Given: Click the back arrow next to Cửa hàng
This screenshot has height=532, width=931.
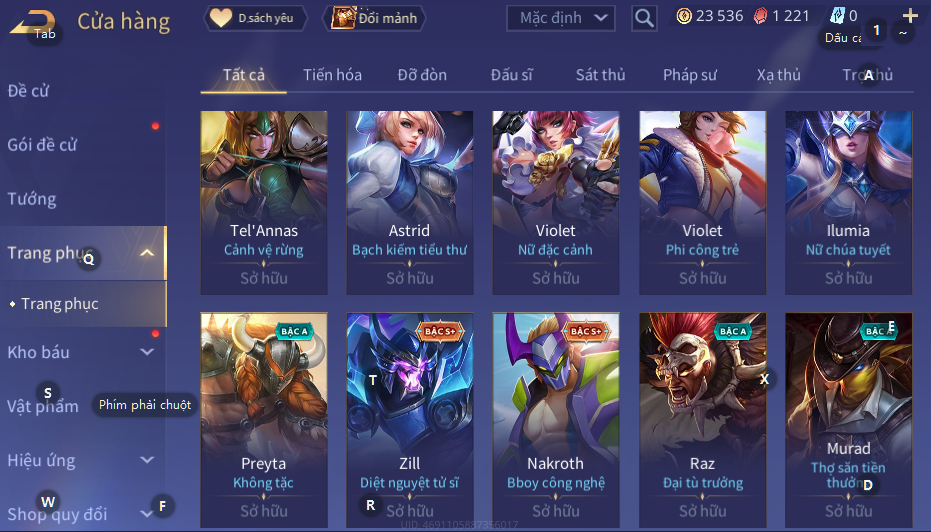Looking at the screenshot, I should pos(33,23).
